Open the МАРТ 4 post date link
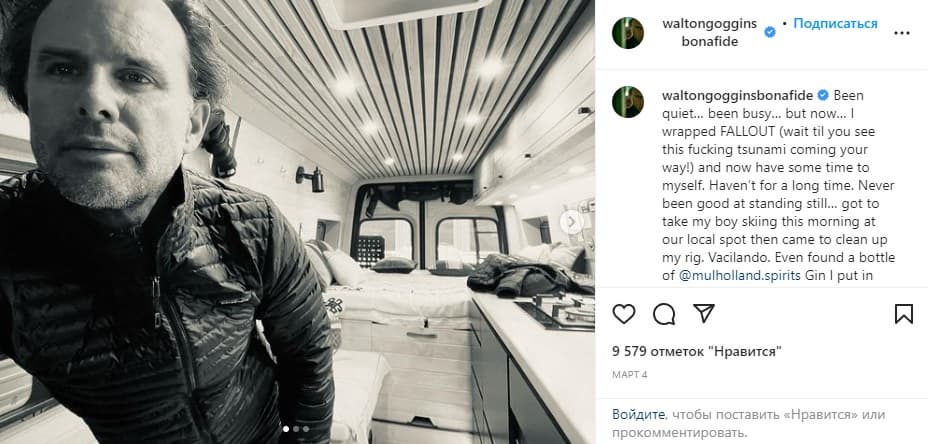This screenshot has width=928, height=444. (630, 375)
